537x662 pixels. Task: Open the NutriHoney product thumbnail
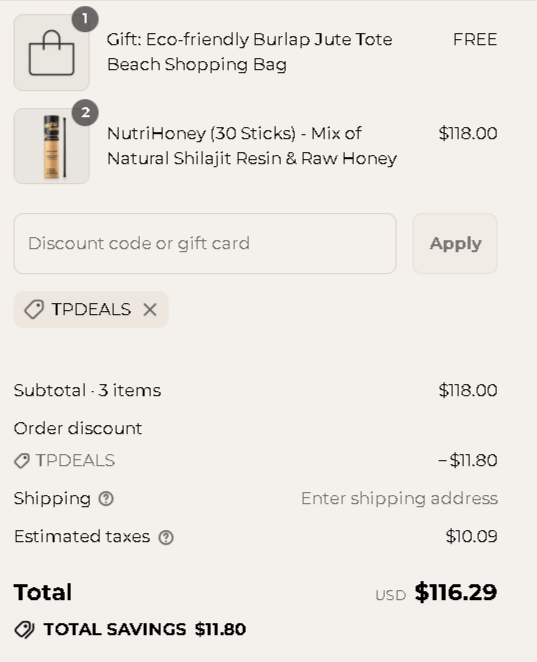(52, 146)
